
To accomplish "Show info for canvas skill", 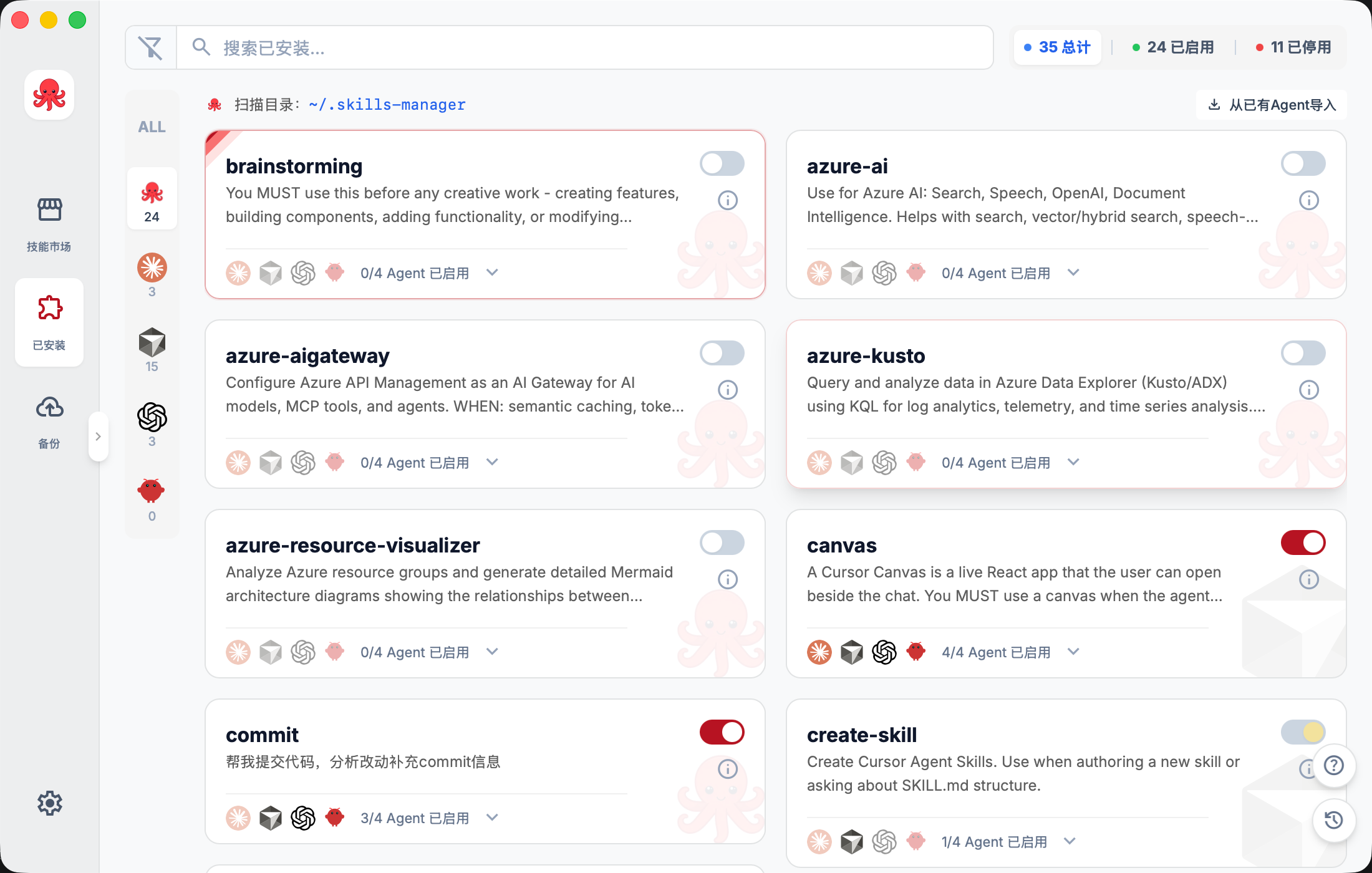I will click(1309, 579).
